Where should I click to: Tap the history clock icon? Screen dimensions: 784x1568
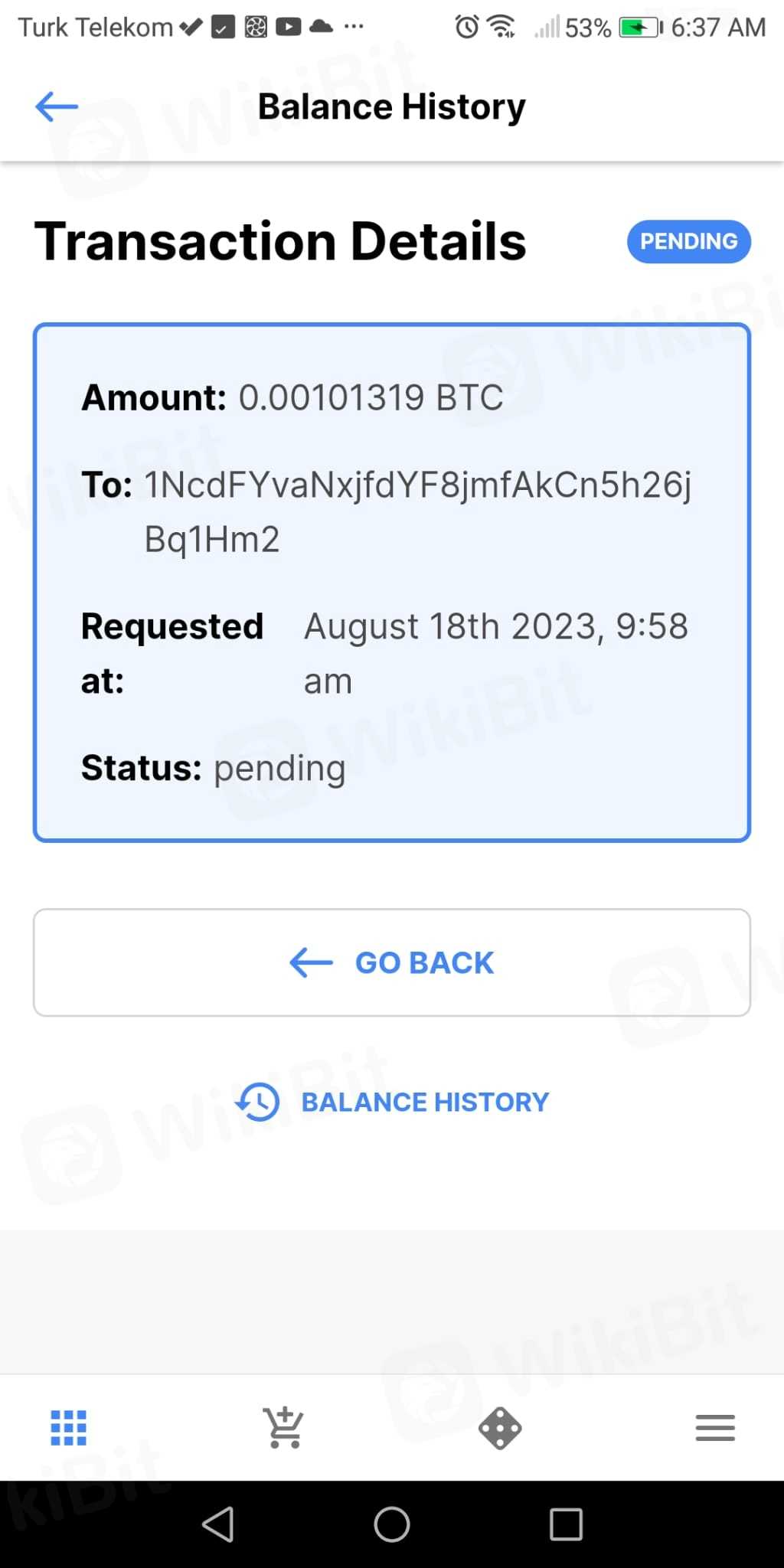tap(258, 1102)
